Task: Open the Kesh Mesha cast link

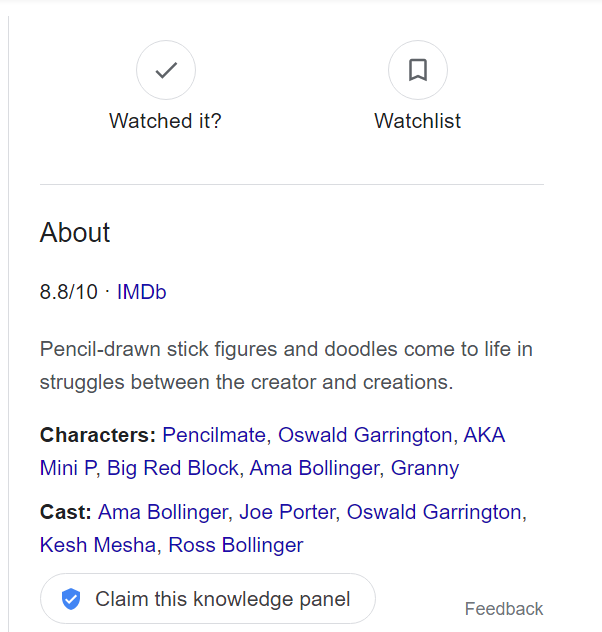Action: [x=98, y=545]
